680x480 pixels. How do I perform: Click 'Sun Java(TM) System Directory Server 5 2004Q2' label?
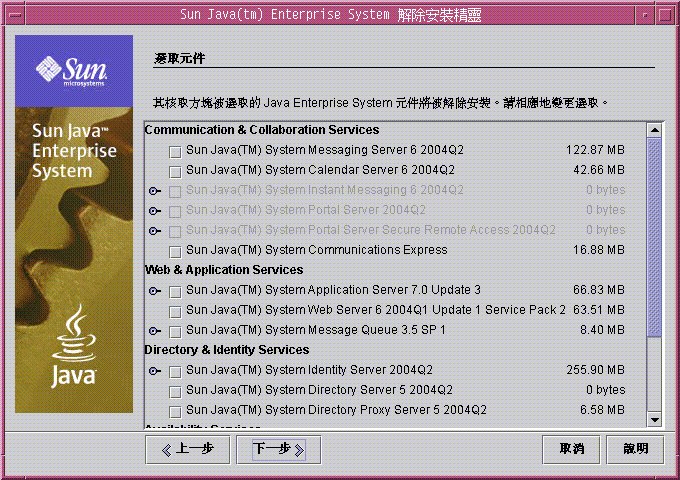[319, 390]
